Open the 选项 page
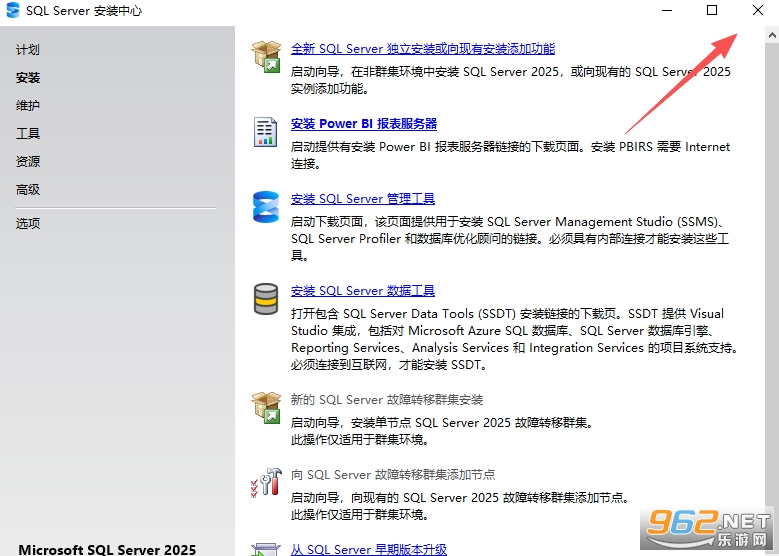 pyautogui.click(x=27, y=223)
